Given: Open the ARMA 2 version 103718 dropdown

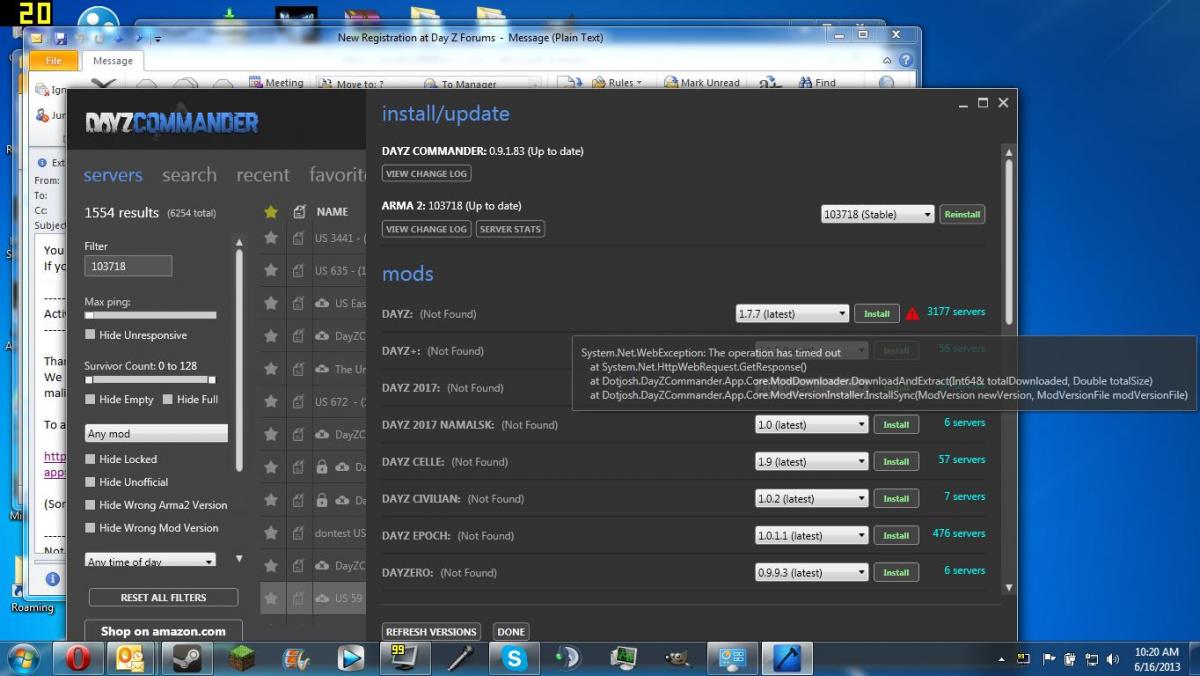Looking at the screenshot, I should (x=877, y=214).
